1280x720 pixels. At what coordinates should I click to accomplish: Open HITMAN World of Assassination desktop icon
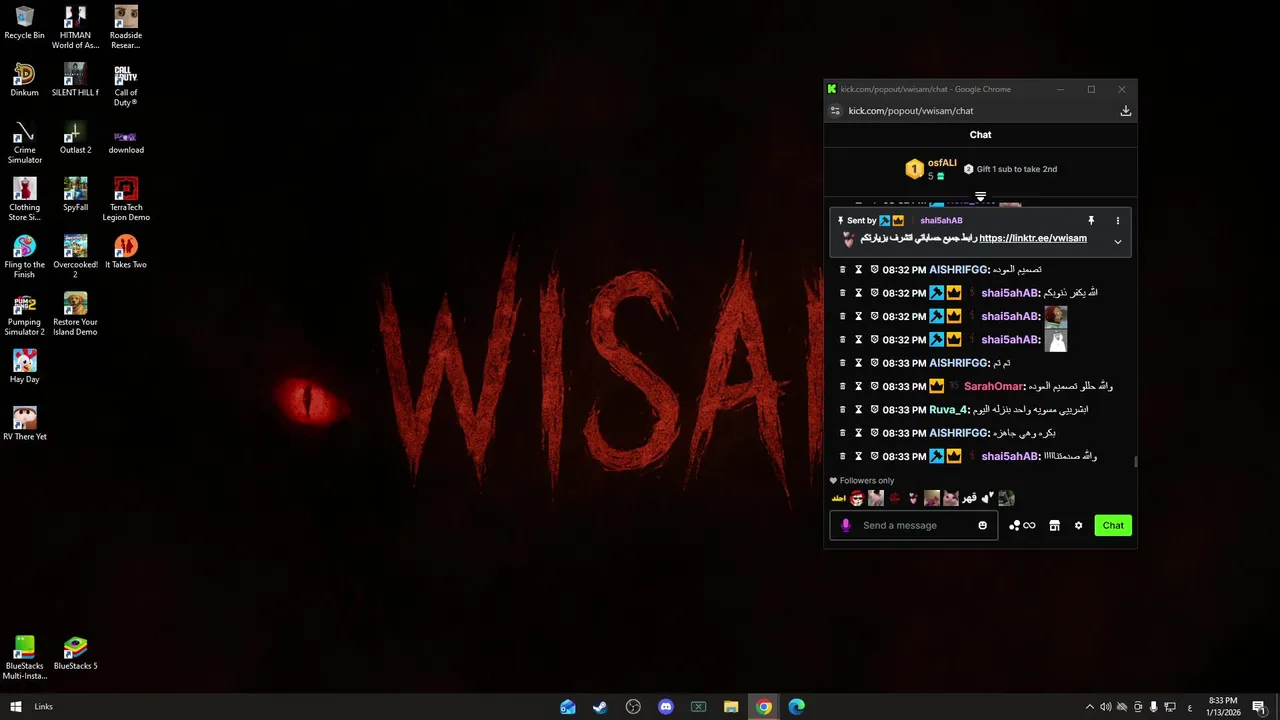pyautogui.click(x=75, y=28)
